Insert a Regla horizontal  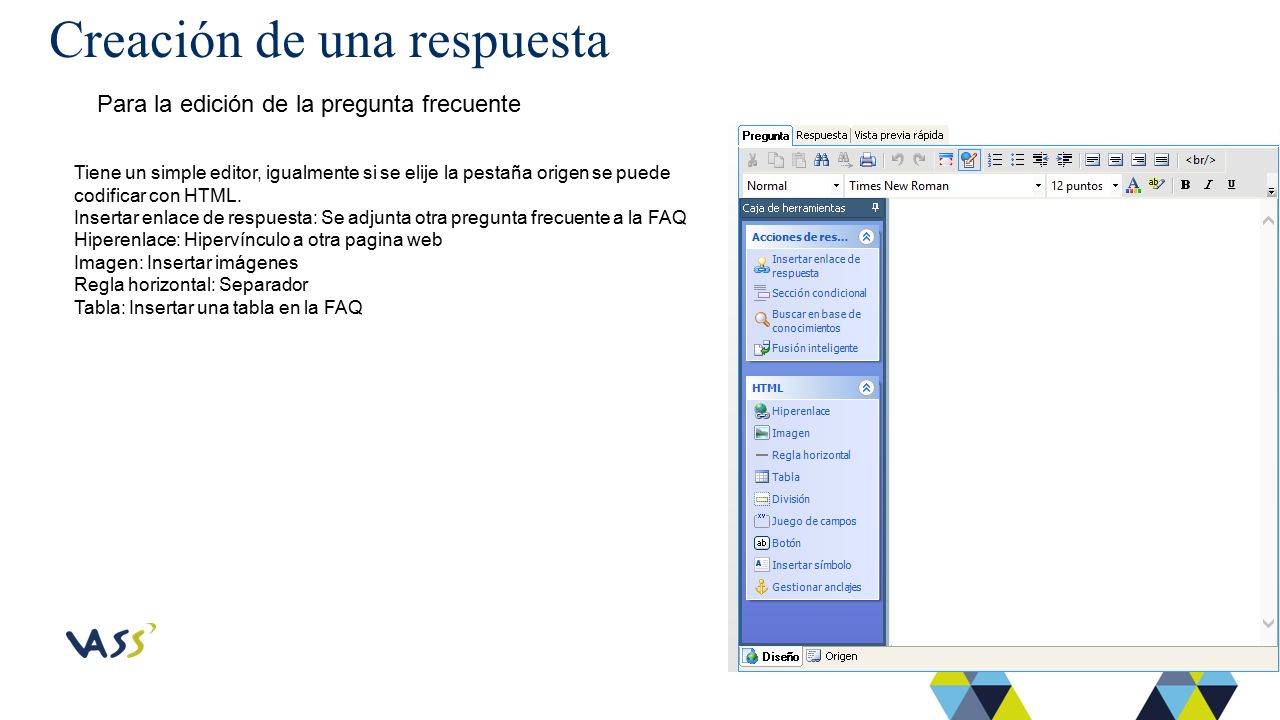802,455
